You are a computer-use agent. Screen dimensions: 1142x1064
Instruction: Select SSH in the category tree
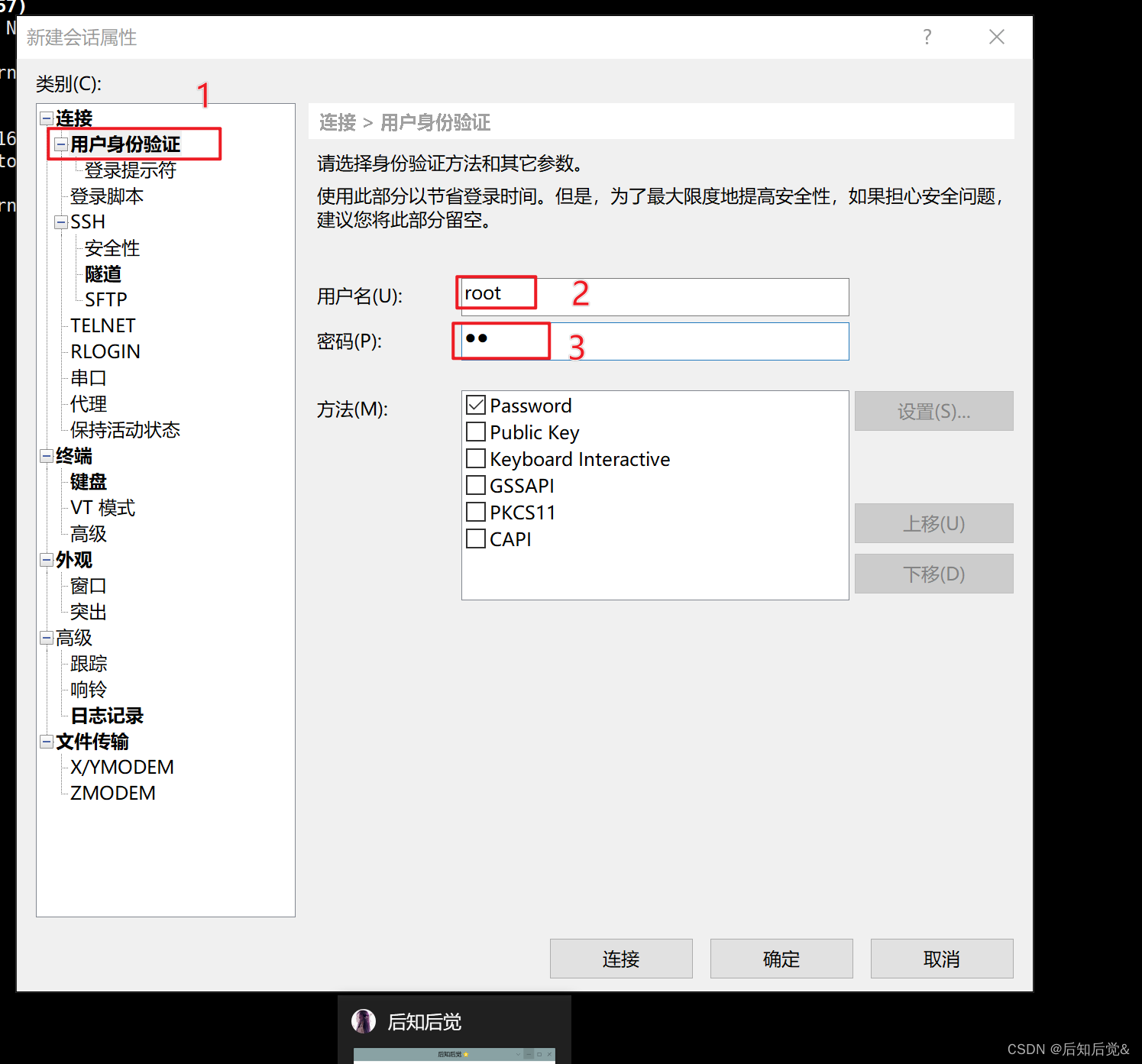coord(88,222)
